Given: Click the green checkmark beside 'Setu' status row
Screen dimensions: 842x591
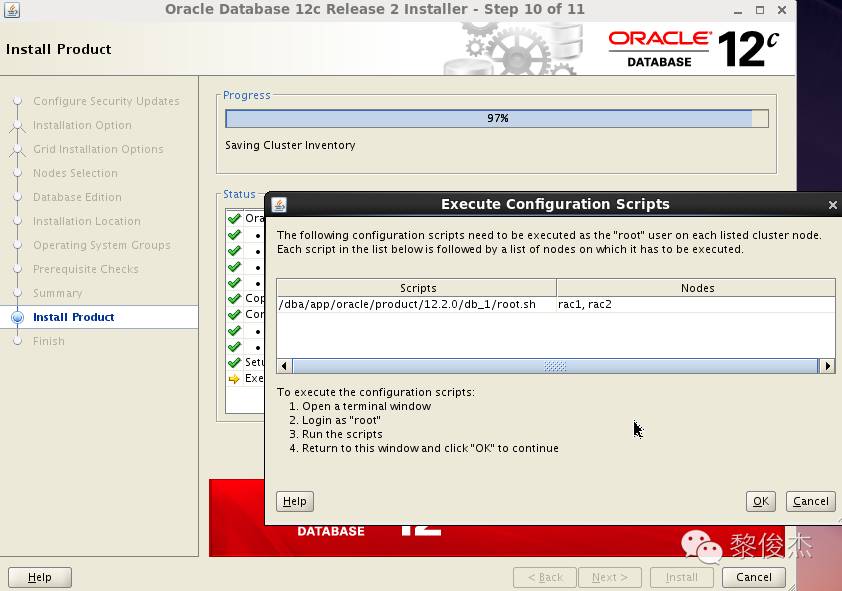Looking at the screenshot, I should pyautogui.click(x=234, y=362).
